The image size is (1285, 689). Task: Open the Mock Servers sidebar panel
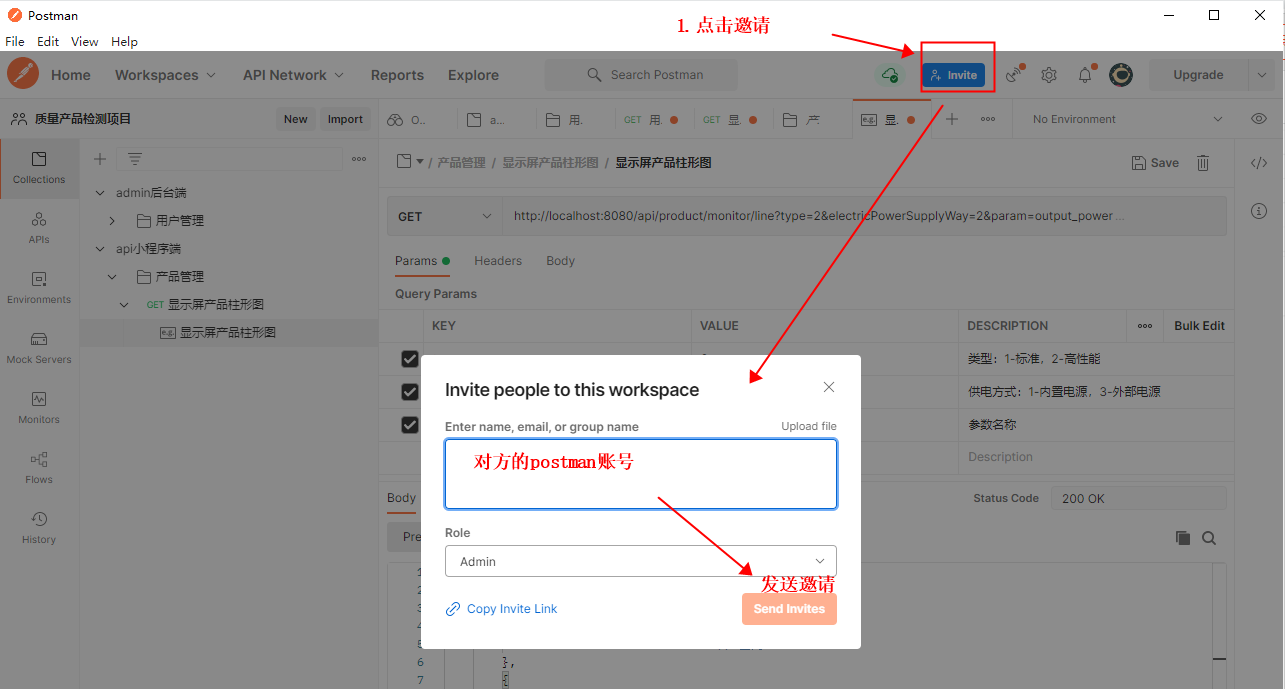[x=39, y=348]
